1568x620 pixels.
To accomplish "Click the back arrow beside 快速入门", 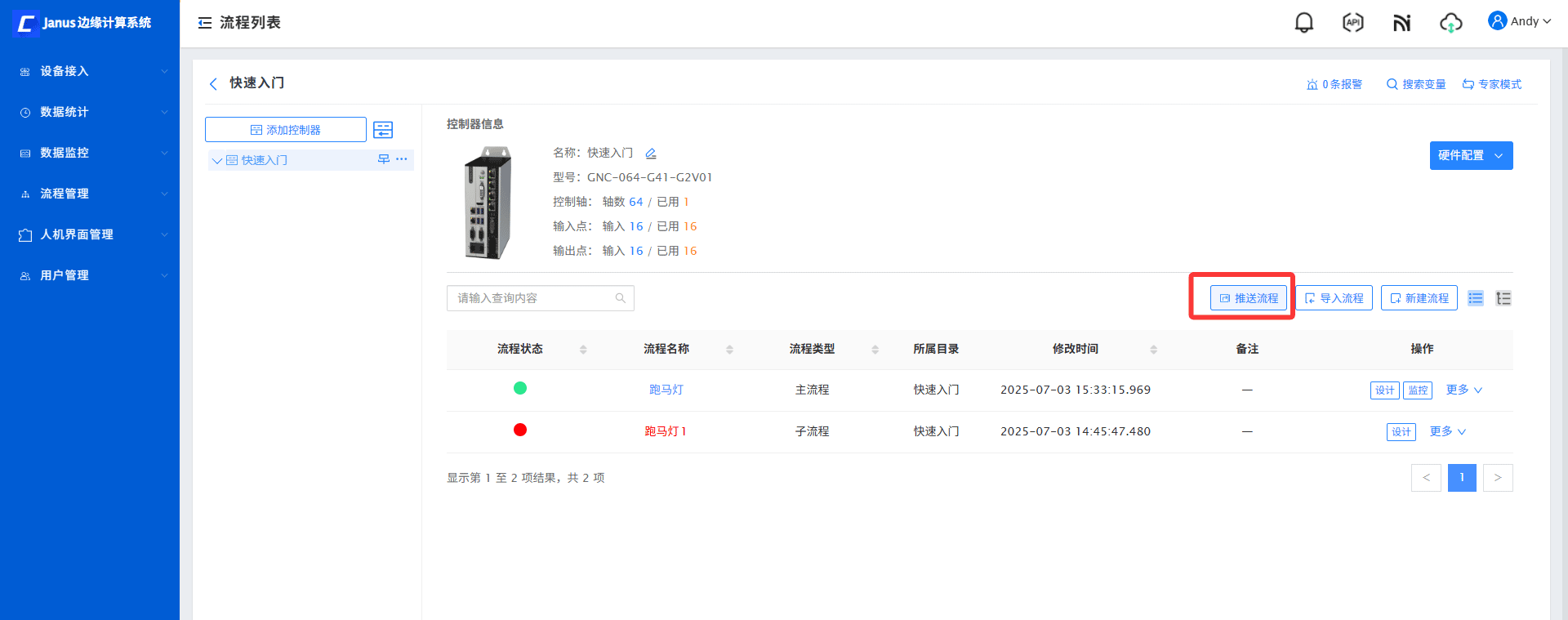I will (x=214, y=83).
